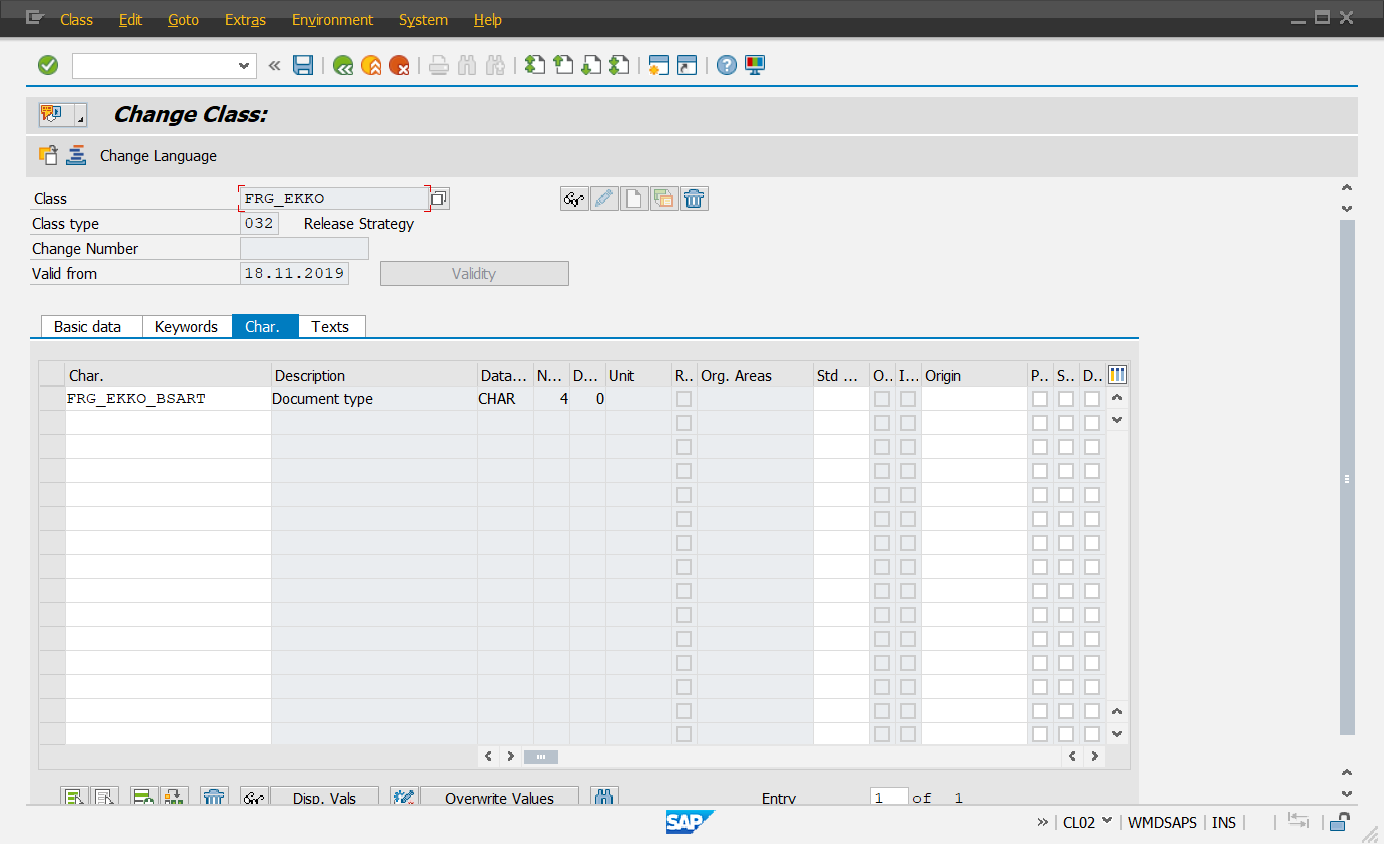Toggle the R. checkbox for FRG_EKKO_BSART
The image size is (1384, 844).
pyautogui.click(x=684, y=399)
